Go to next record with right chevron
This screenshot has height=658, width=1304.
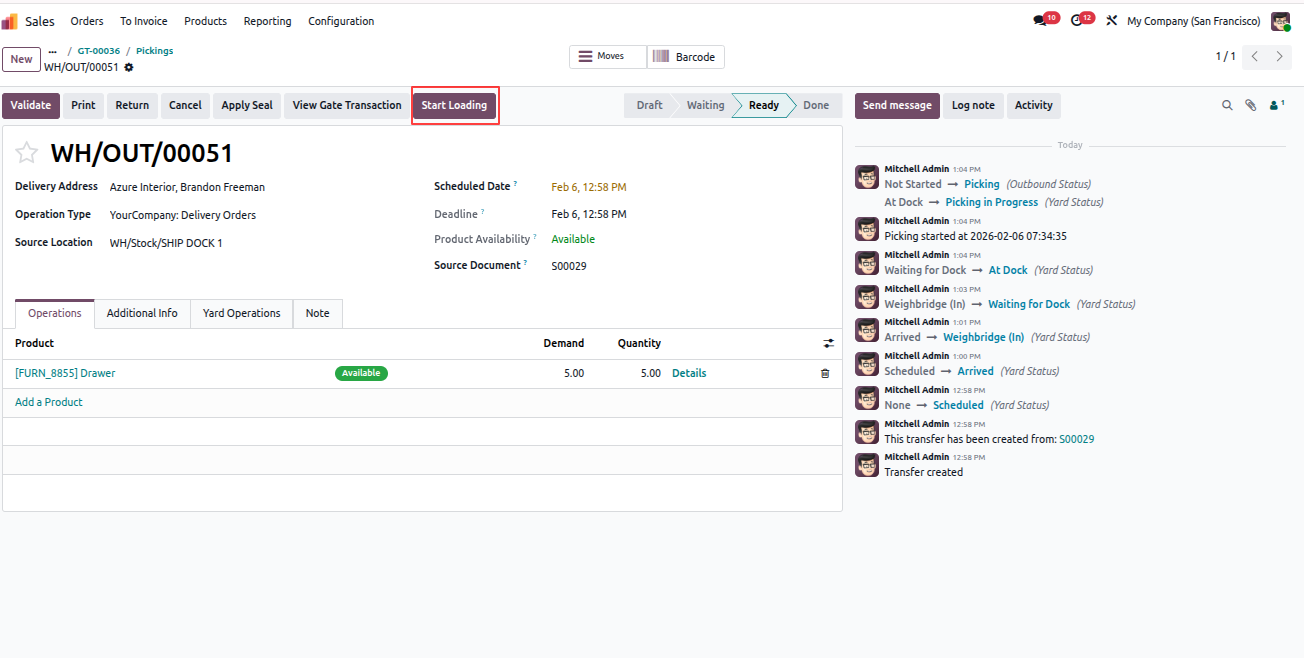[1280, 57]
